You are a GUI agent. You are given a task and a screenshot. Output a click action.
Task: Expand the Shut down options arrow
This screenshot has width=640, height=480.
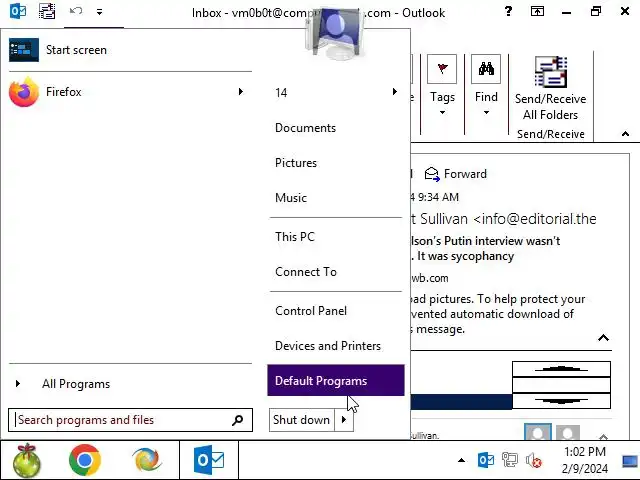coord(344,420)
